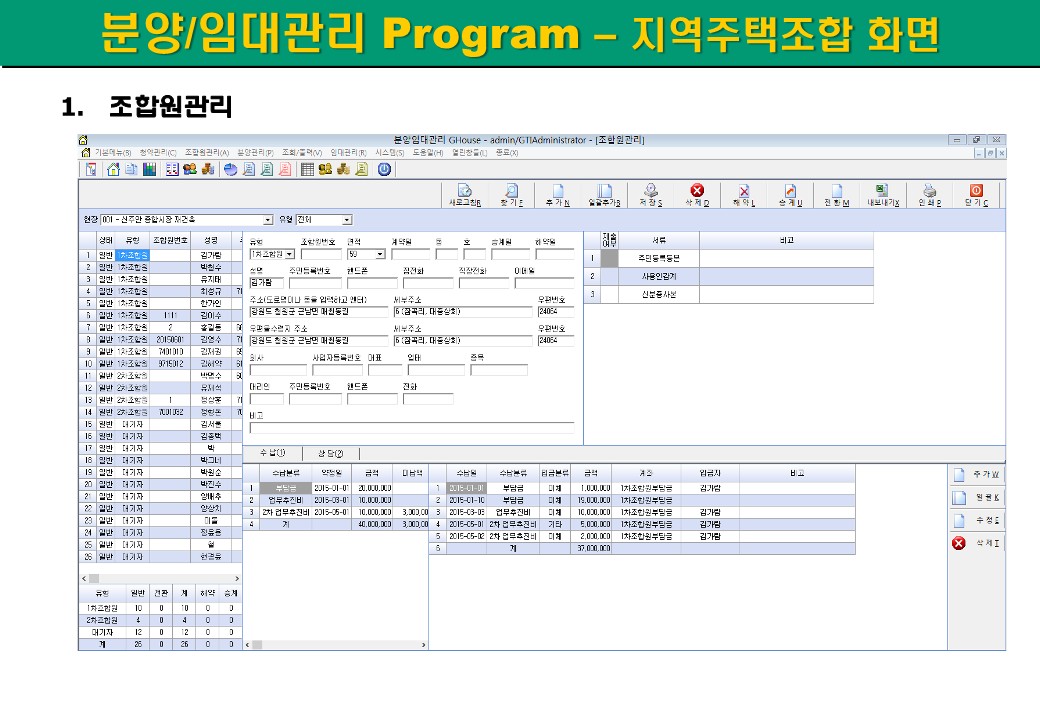Toggle submitted checkbox for 신분증사본 row
The image size is (1040, 720).
[609, 294]
